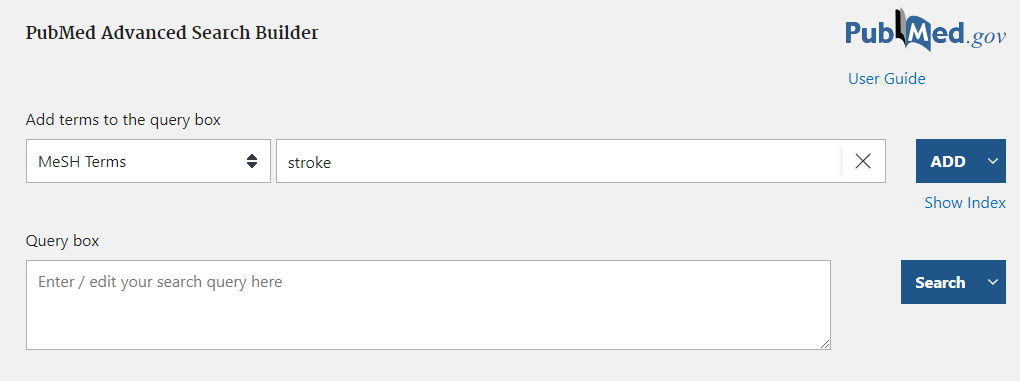Click inside the Query box text area

coord(428,305)
